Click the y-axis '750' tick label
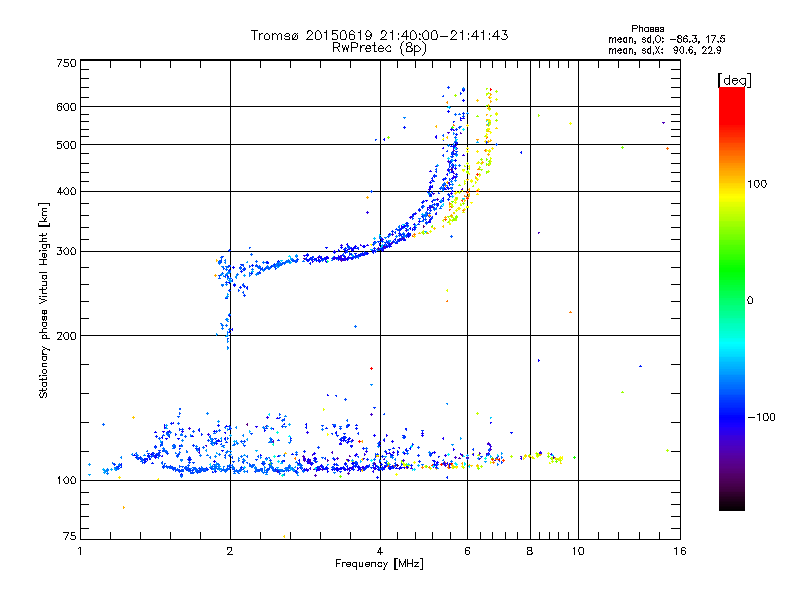The height and width of the screenshot is (600, 800). pos(66,63)
